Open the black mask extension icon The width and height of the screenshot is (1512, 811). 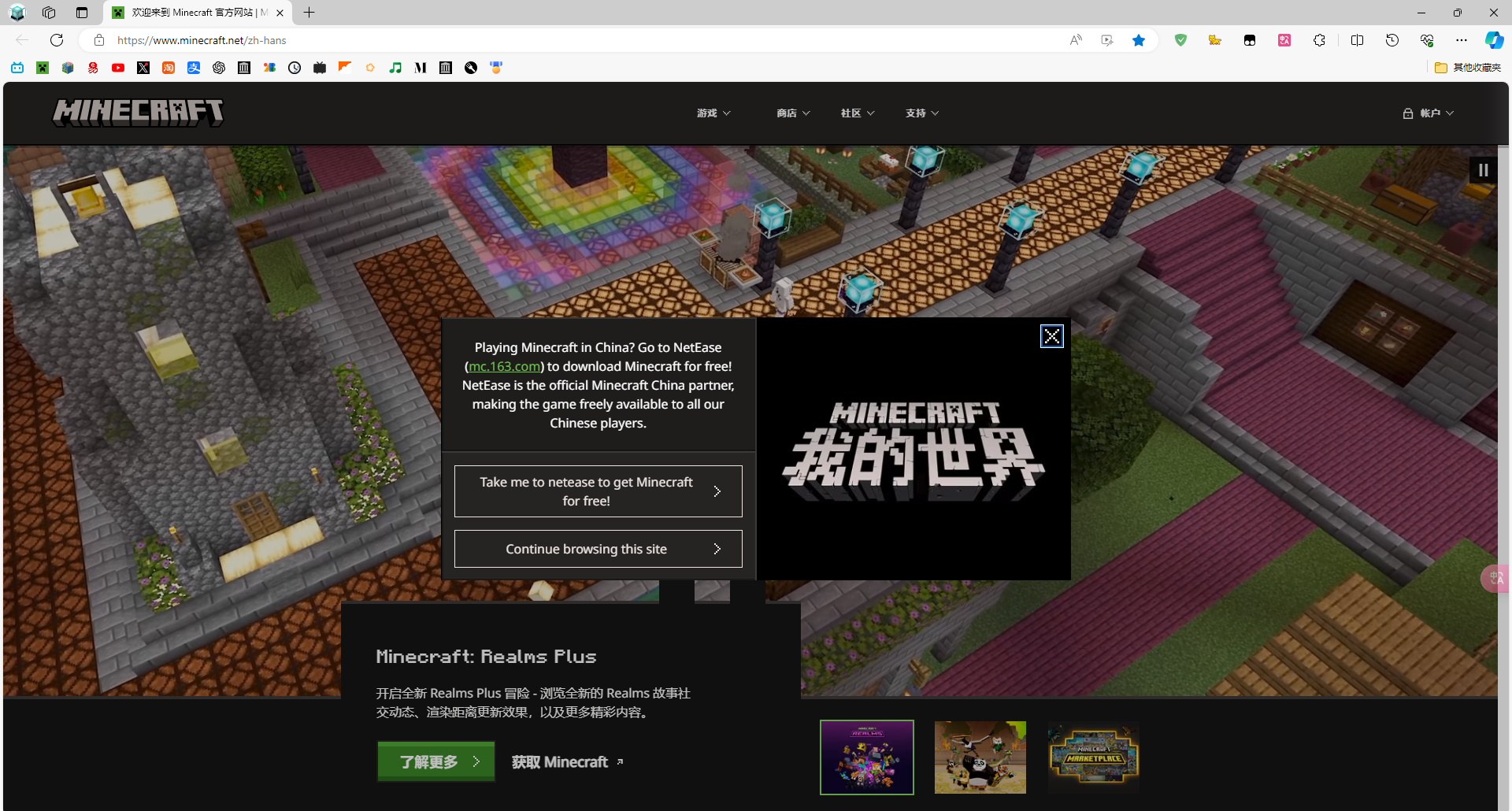point(1250,40)
